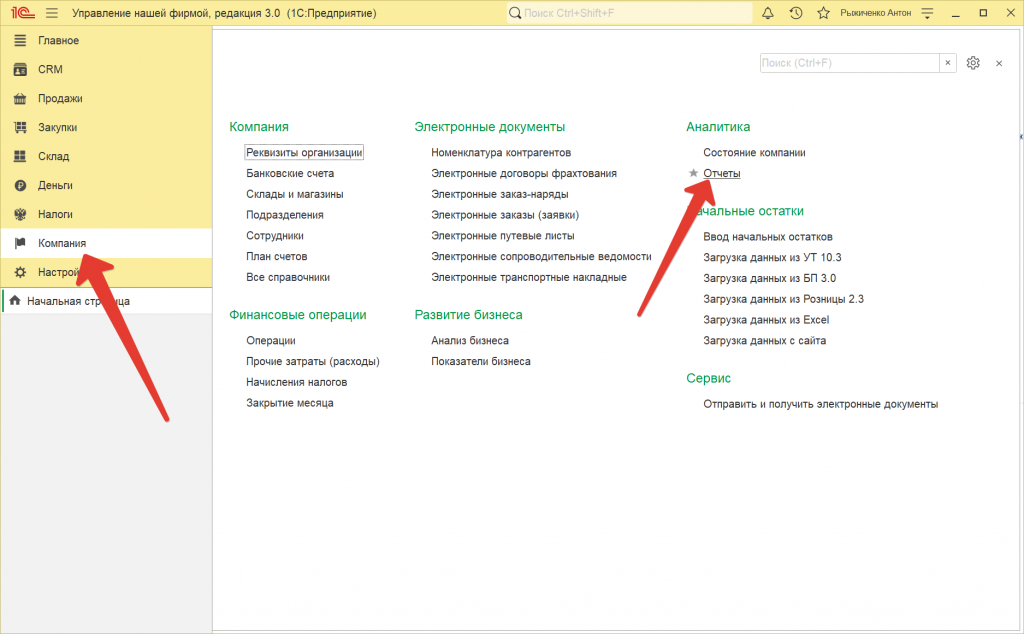Click the Продажи basket icon

(19, 99)
